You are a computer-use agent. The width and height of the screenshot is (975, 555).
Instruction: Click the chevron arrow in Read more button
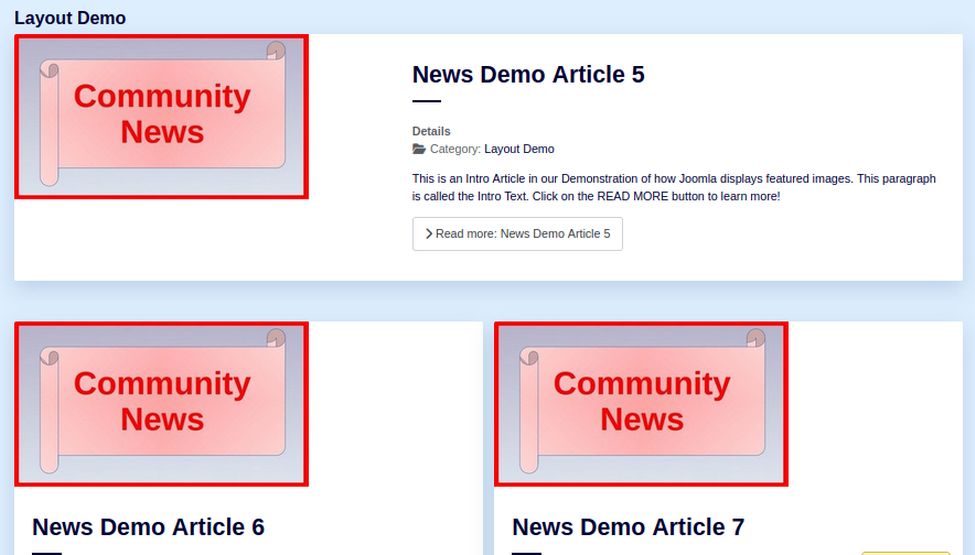[429, 234]
